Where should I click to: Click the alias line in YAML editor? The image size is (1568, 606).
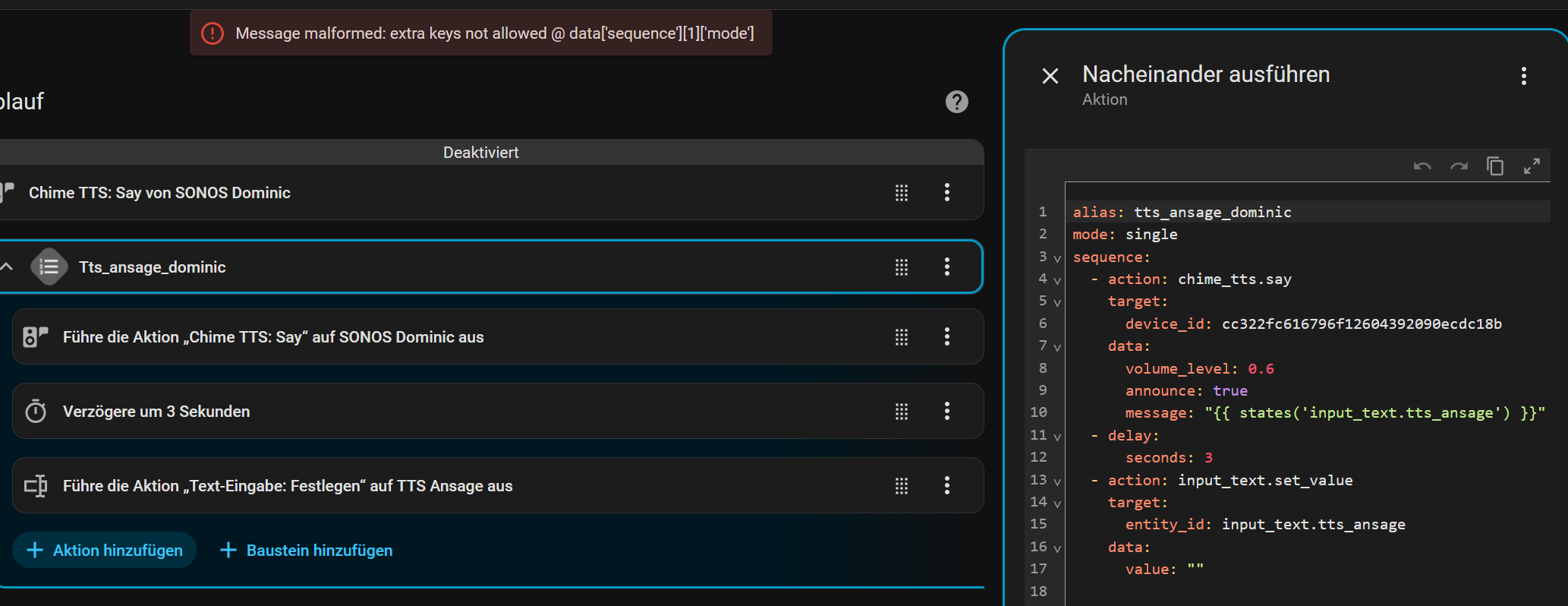coord(1214,213)
